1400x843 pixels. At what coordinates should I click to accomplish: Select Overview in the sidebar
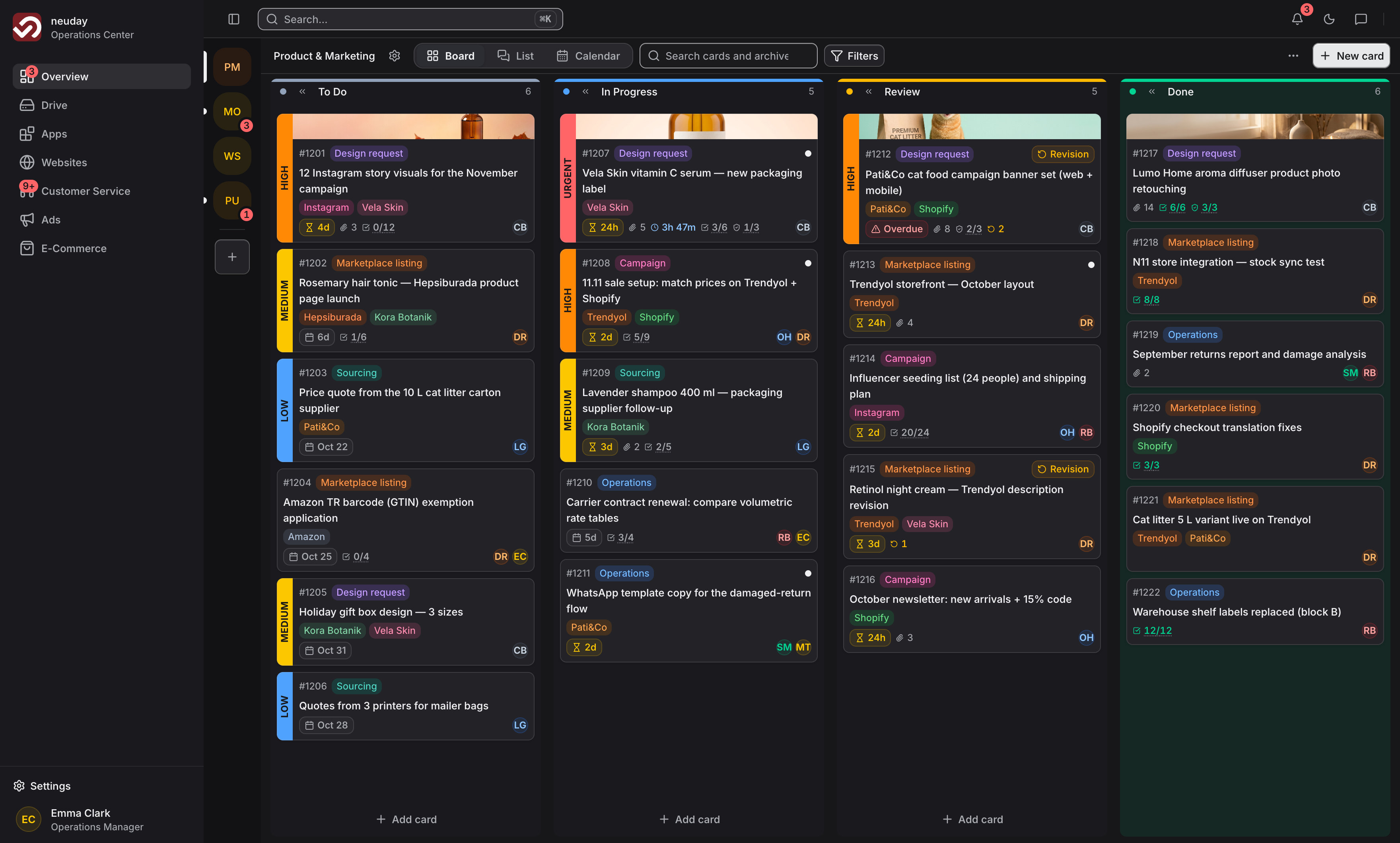(x=102, y=76)
